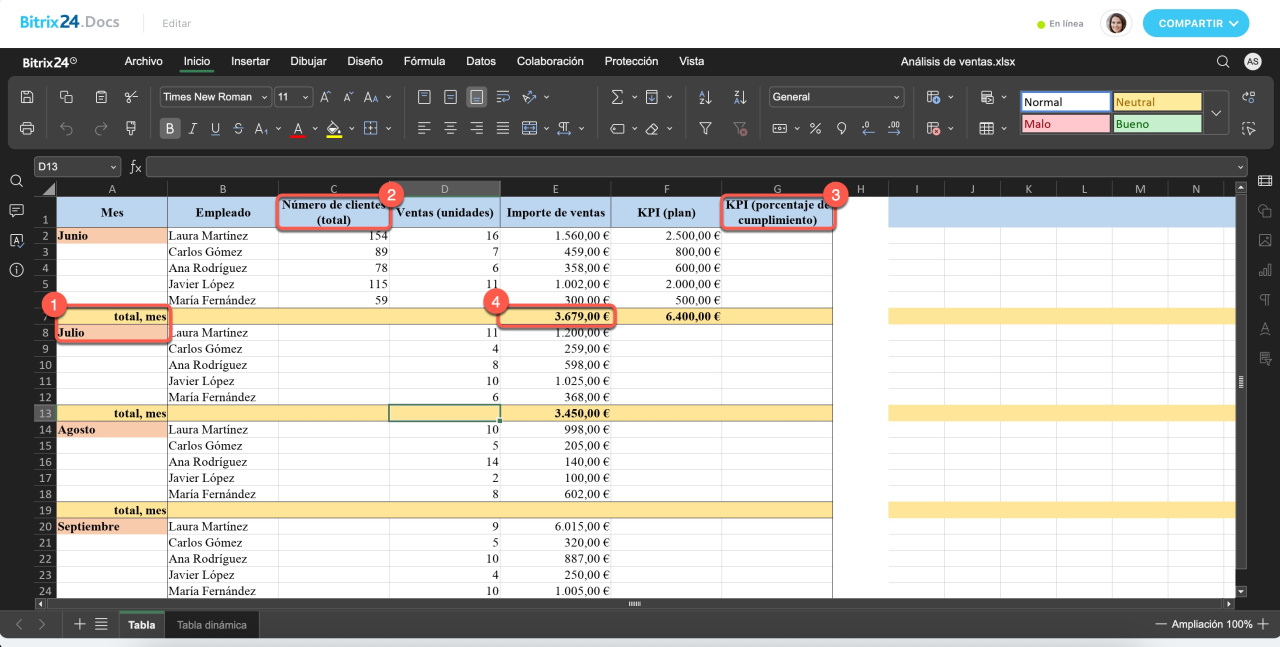The height and width of the screenshot is (647, 1280).
Task: Click the COMPARTIR button
Action: click(1195, 23)
